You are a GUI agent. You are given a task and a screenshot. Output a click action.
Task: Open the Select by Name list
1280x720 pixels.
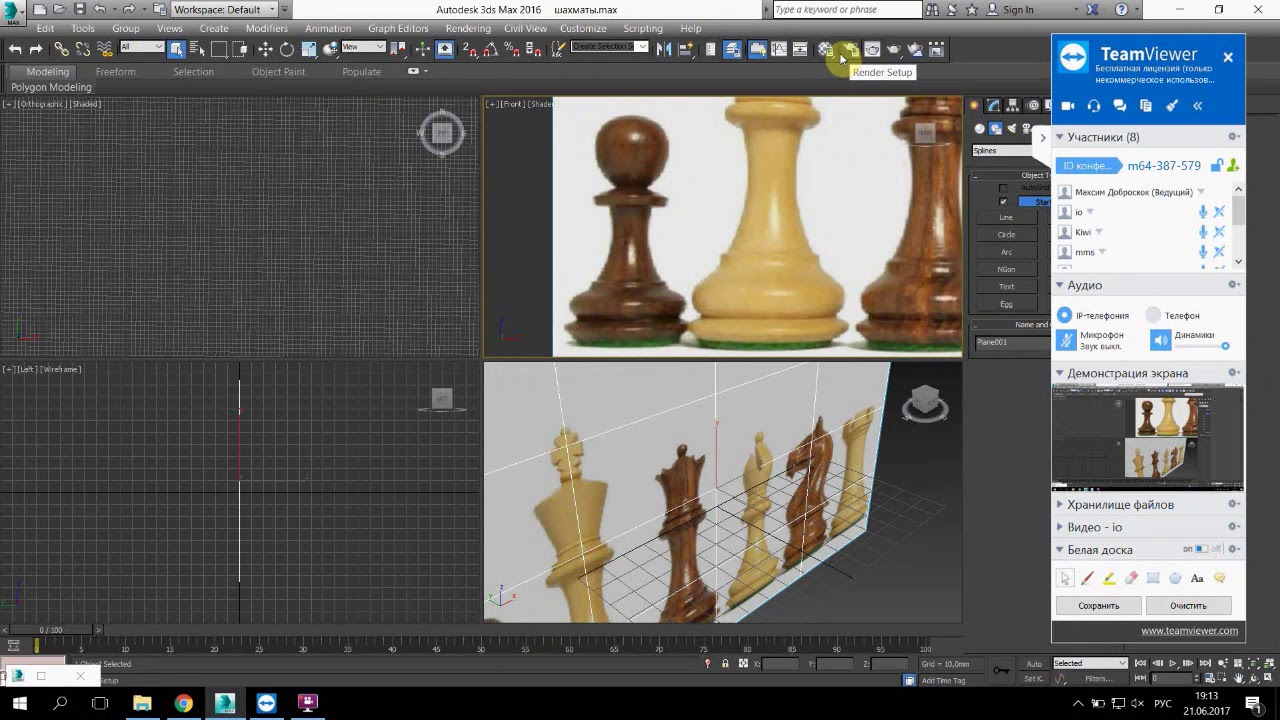click(x=197, y=49)
